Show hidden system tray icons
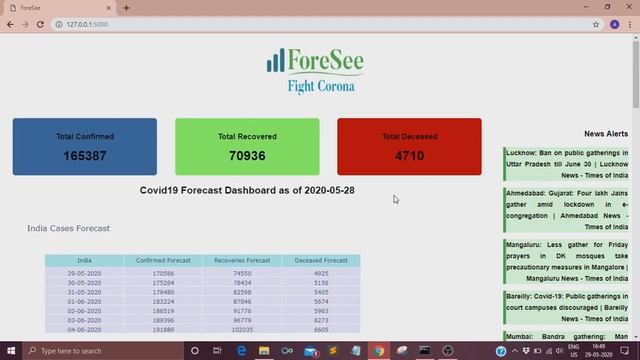The width and height of the screenshot is (640, 360). click(515, 351)
